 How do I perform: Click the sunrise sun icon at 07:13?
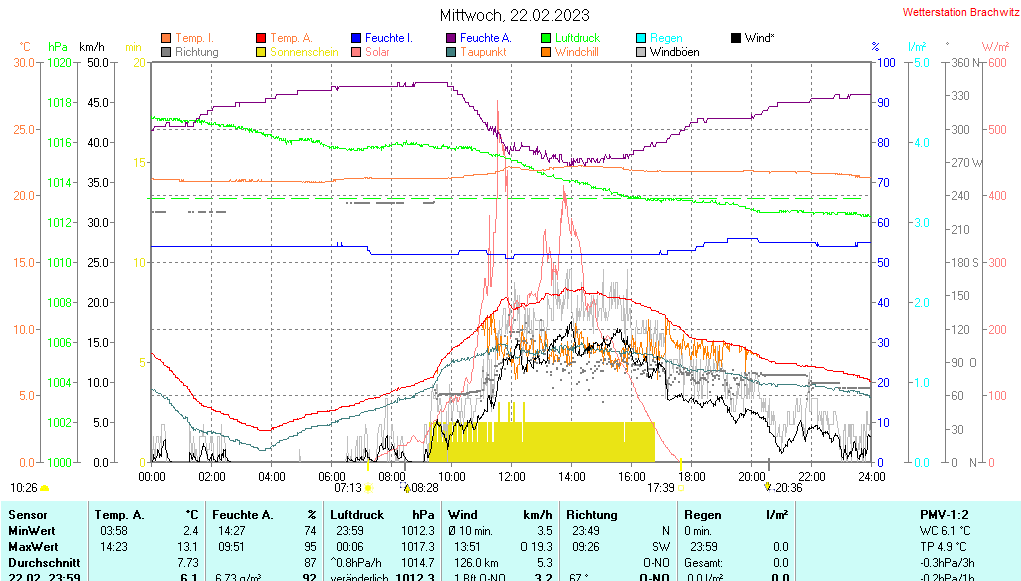point(369,488)
